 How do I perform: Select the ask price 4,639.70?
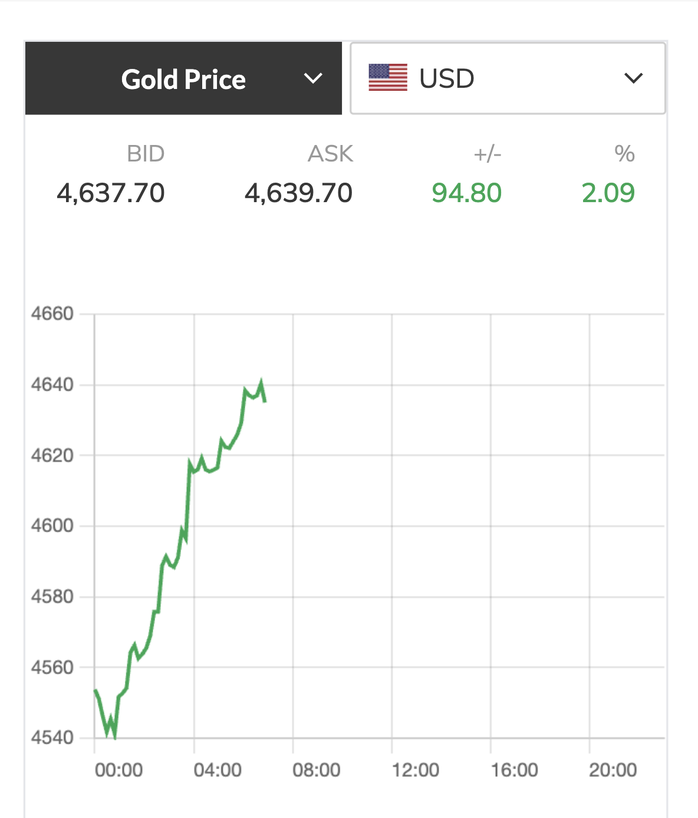point(300,193)
